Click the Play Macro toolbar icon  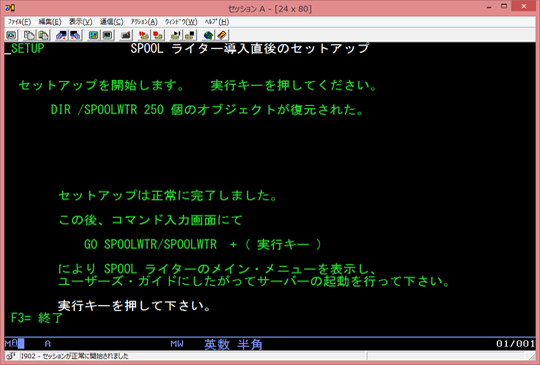click(x=176, y=35)
